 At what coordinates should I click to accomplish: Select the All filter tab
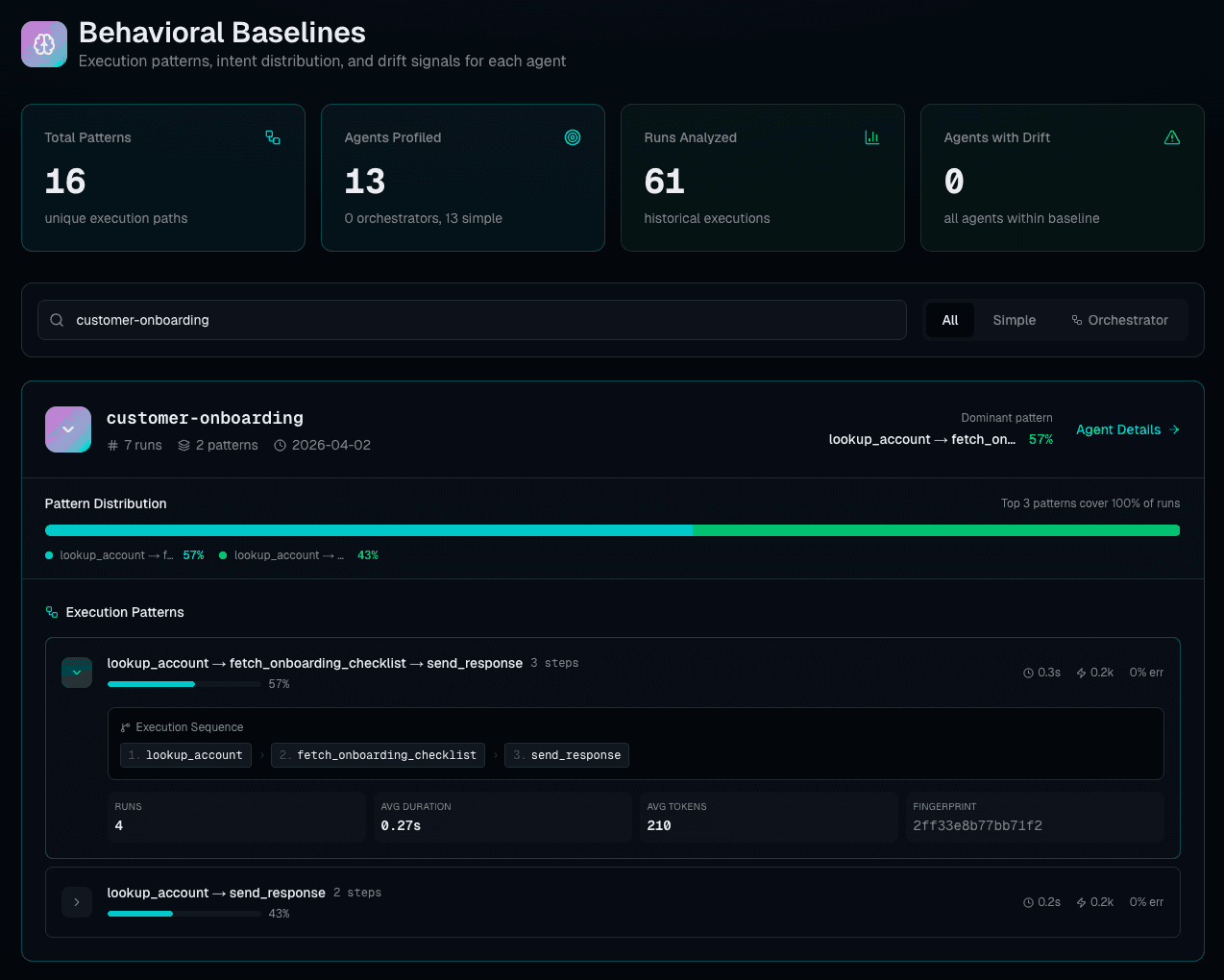coord(950,320)
